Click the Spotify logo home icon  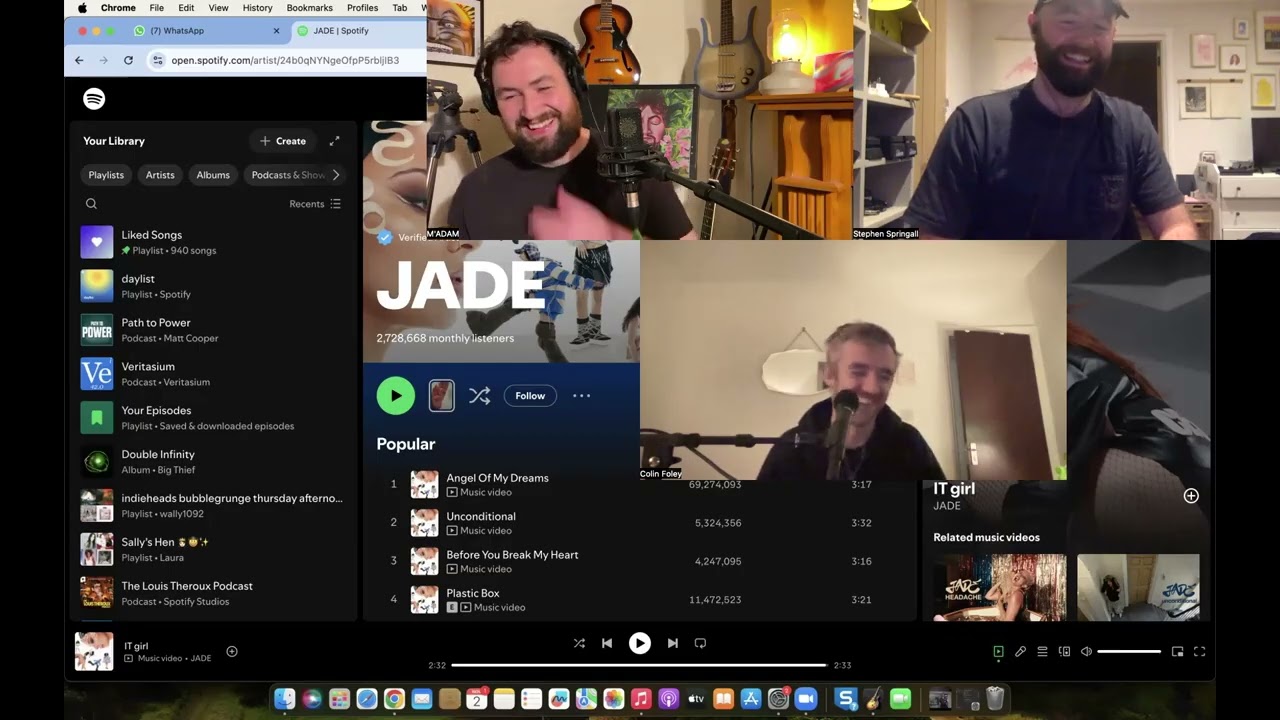click(x=94, y=99)
